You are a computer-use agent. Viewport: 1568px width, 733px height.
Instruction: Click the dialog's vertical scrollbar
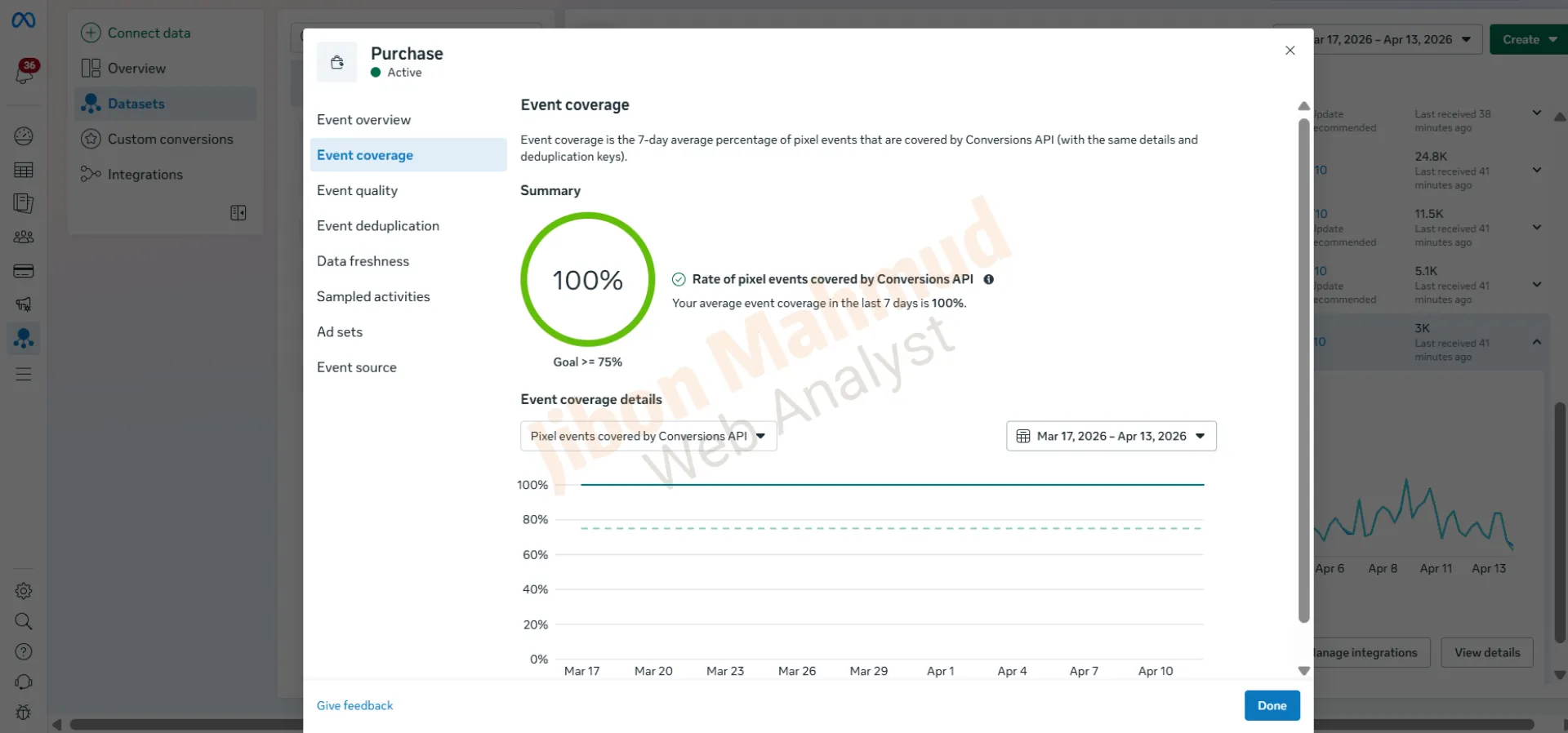1303,367
